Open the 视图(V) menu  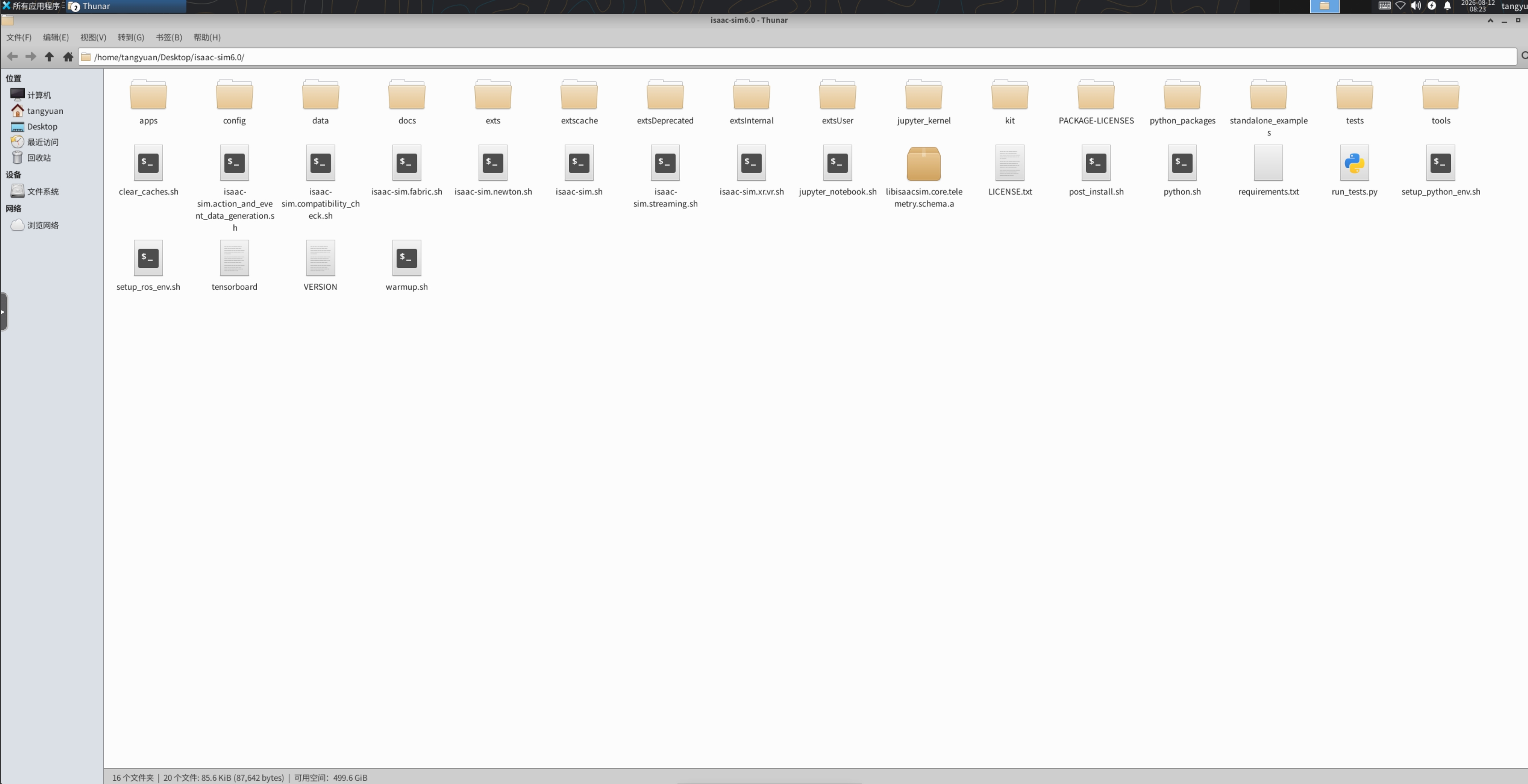pos(93,37)
